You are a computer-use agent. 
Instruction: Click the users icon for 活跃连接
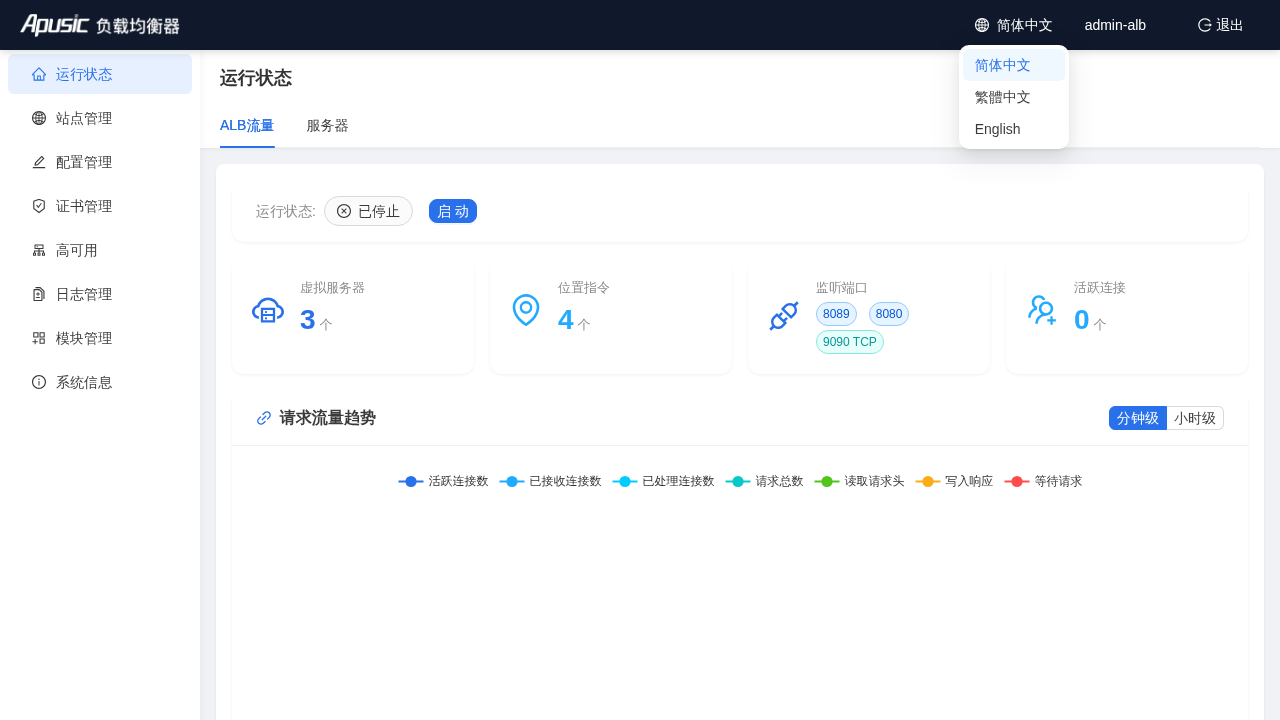pos(1042,310)
